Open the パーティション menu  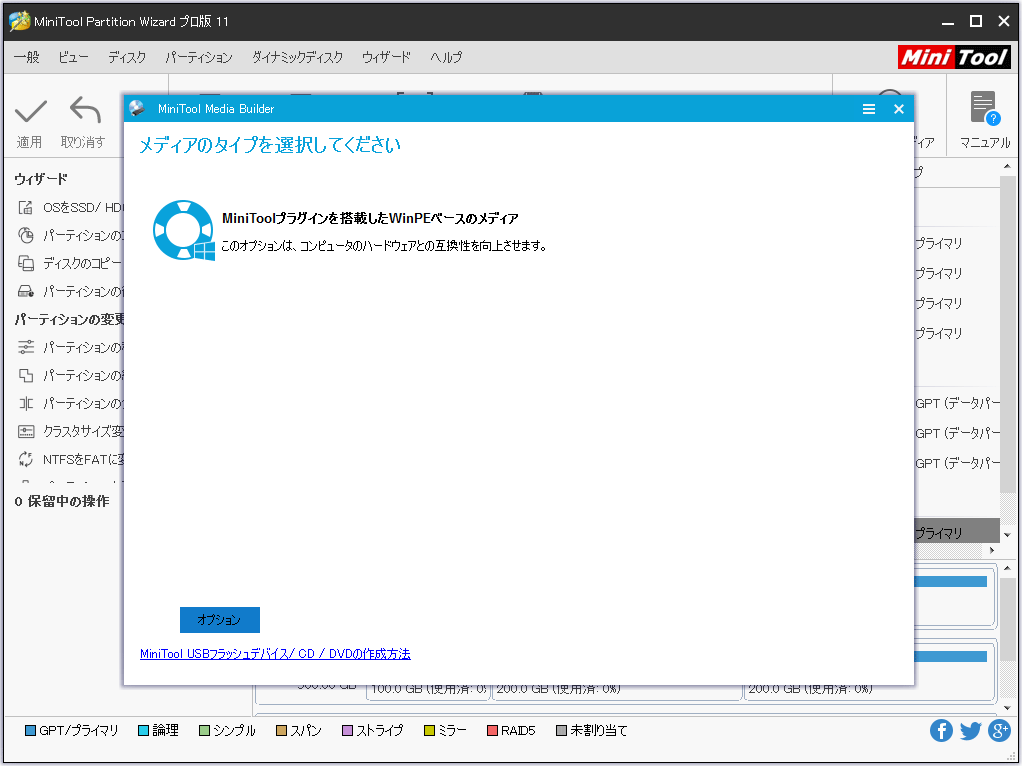[x=198, y=57]
